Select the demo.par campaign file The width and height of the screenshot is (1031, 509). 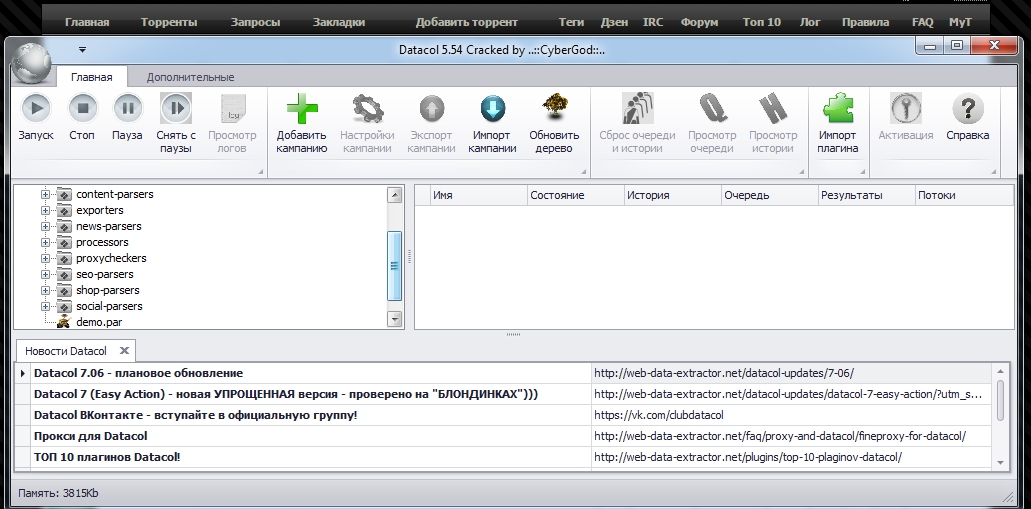pyautogui.click(x=99, y=322)
